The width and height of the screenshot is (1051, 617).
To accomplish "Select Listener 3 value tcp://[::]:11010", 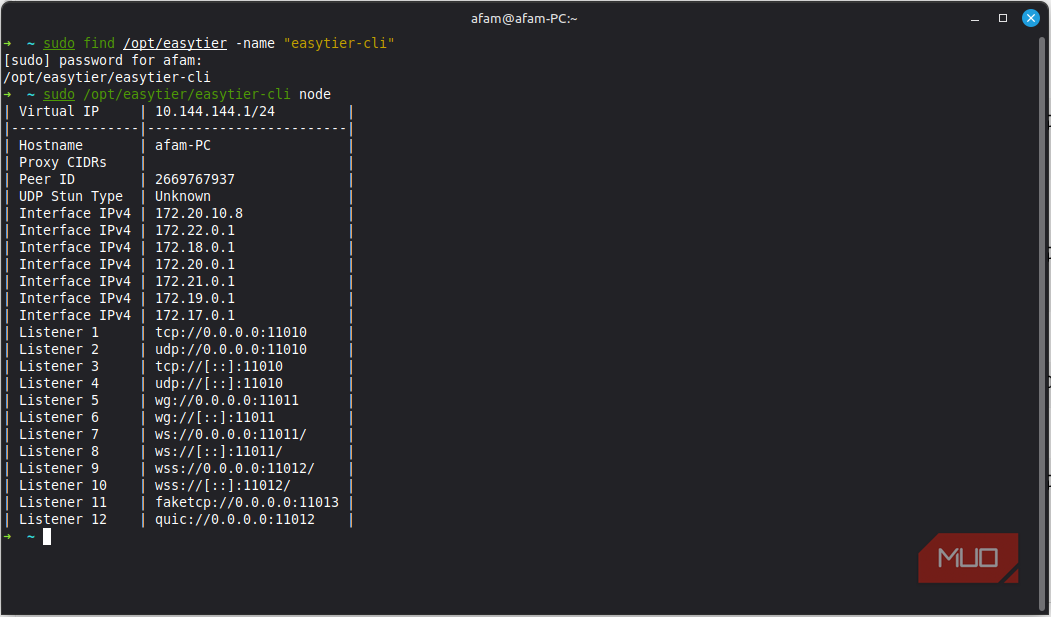I will point(219,366).
